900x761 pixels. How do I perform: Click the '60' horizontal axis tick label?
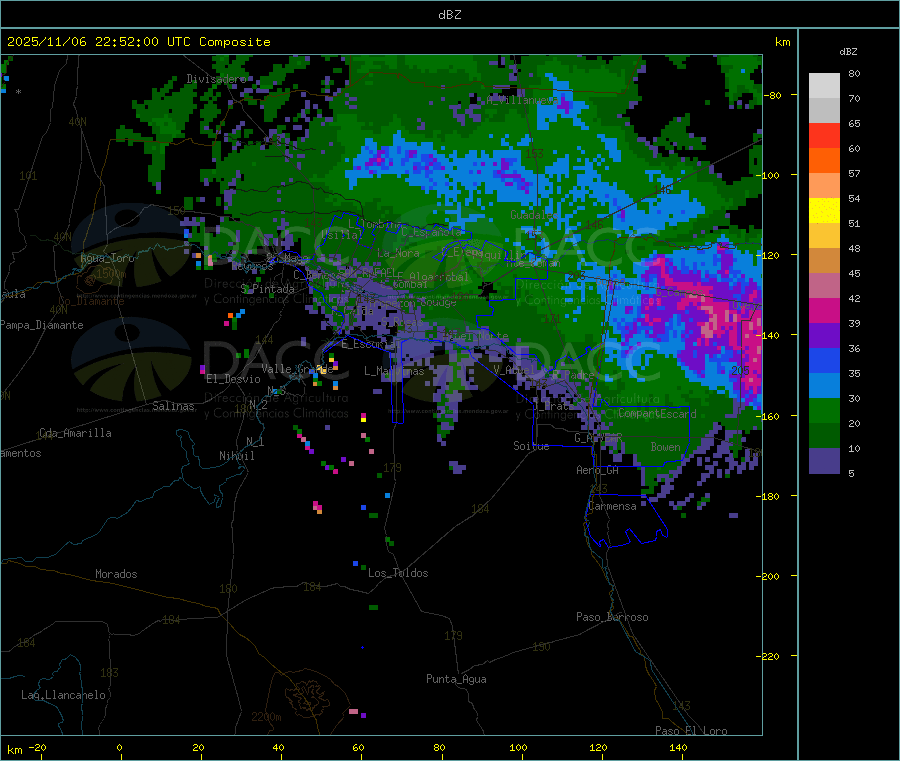[358, 748]
